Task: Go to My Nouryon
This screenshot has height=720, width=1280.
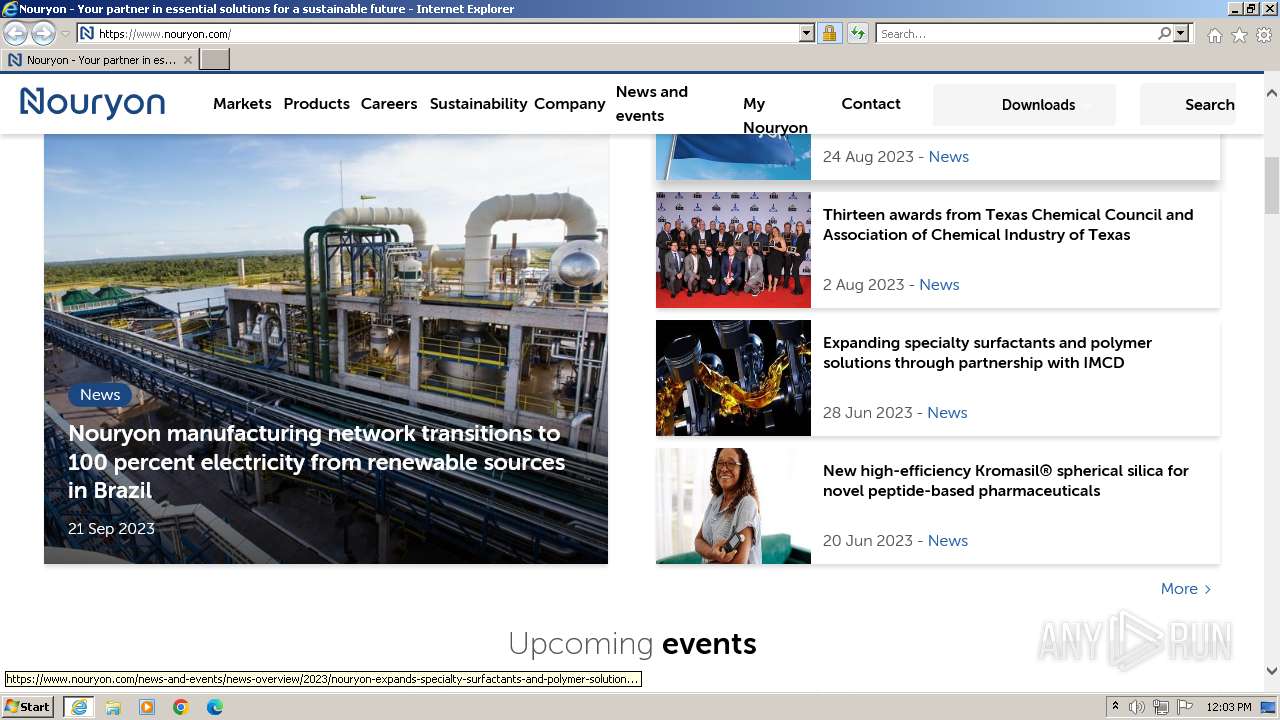Action: click(x=775, y=115)
